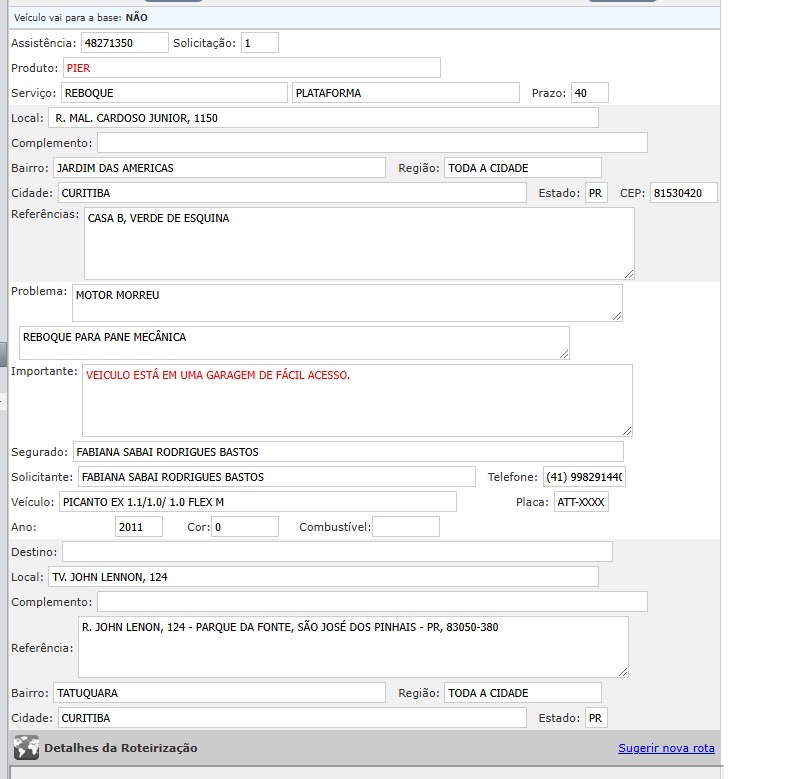Click the globe icon beside Detalhes da Roteirização
This screenshot has height=779, width=803.
(x=26, y=747)
